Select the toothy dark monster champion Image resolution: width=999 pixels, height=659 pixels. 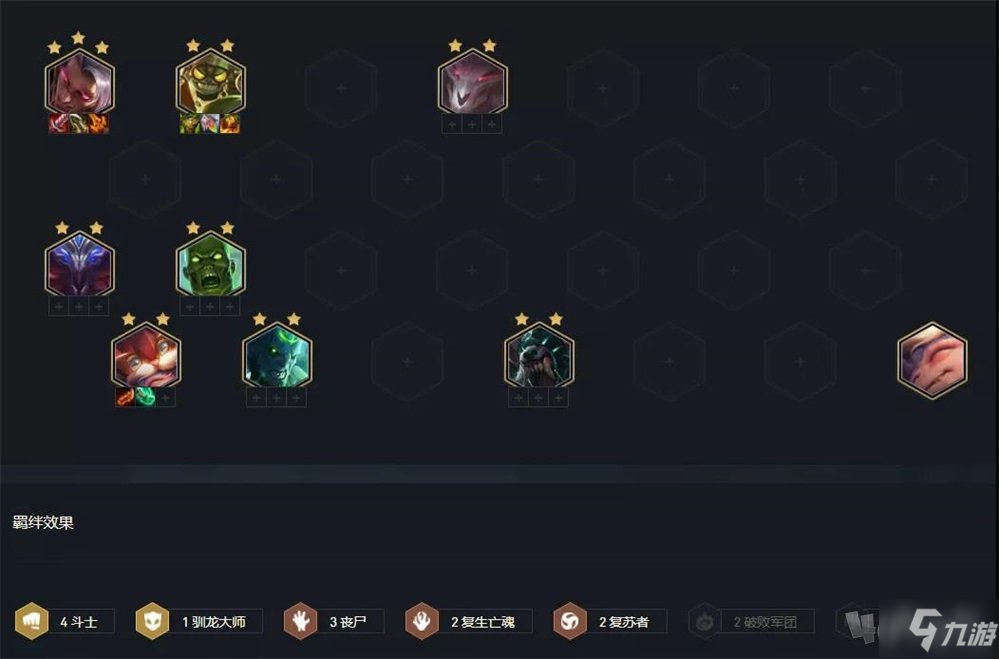[539, 356]
